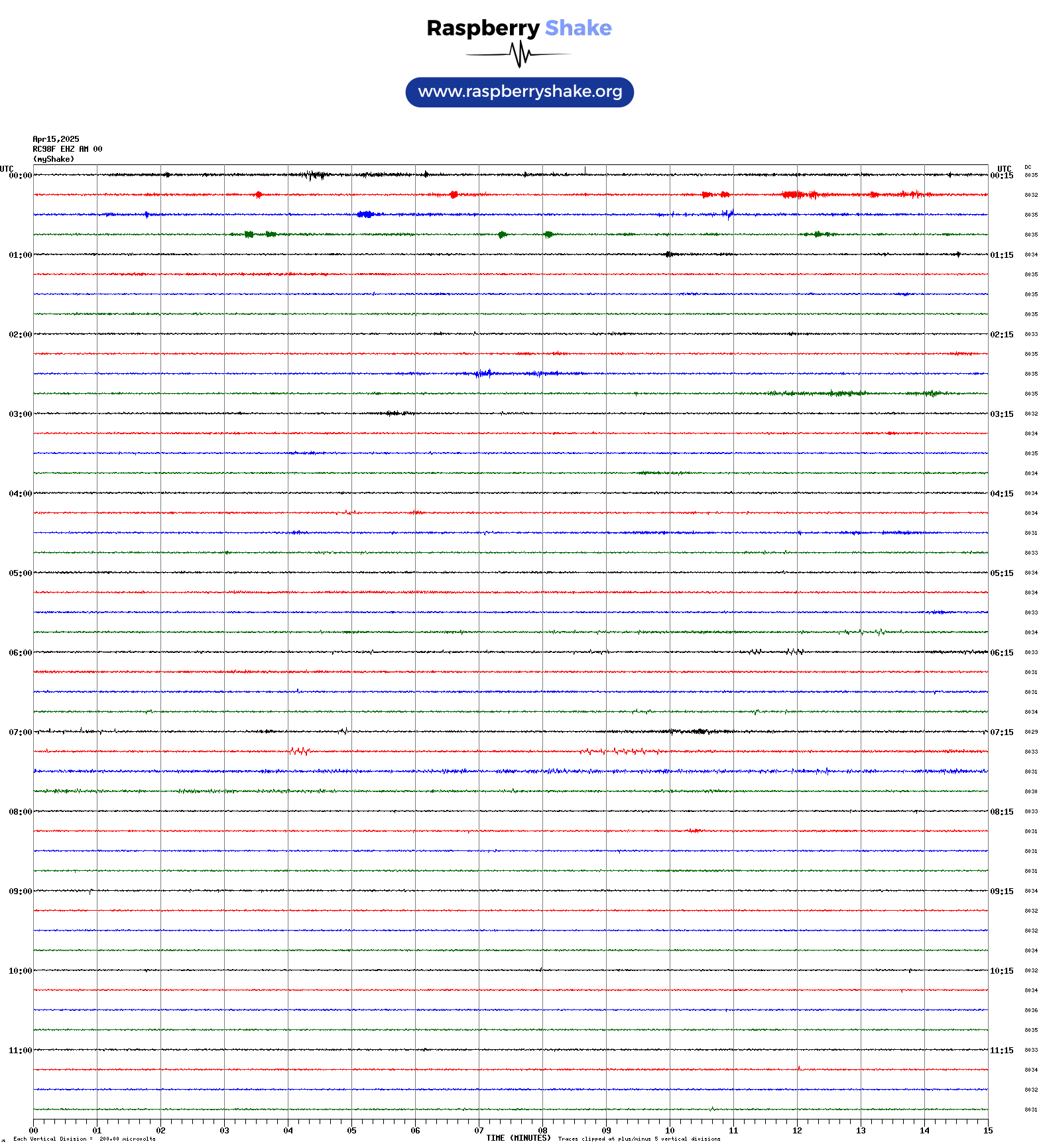The image size is (1041, 1148).
Task: Click minute 13 on the bottom time axis
Action: (x=861, y=1131)
